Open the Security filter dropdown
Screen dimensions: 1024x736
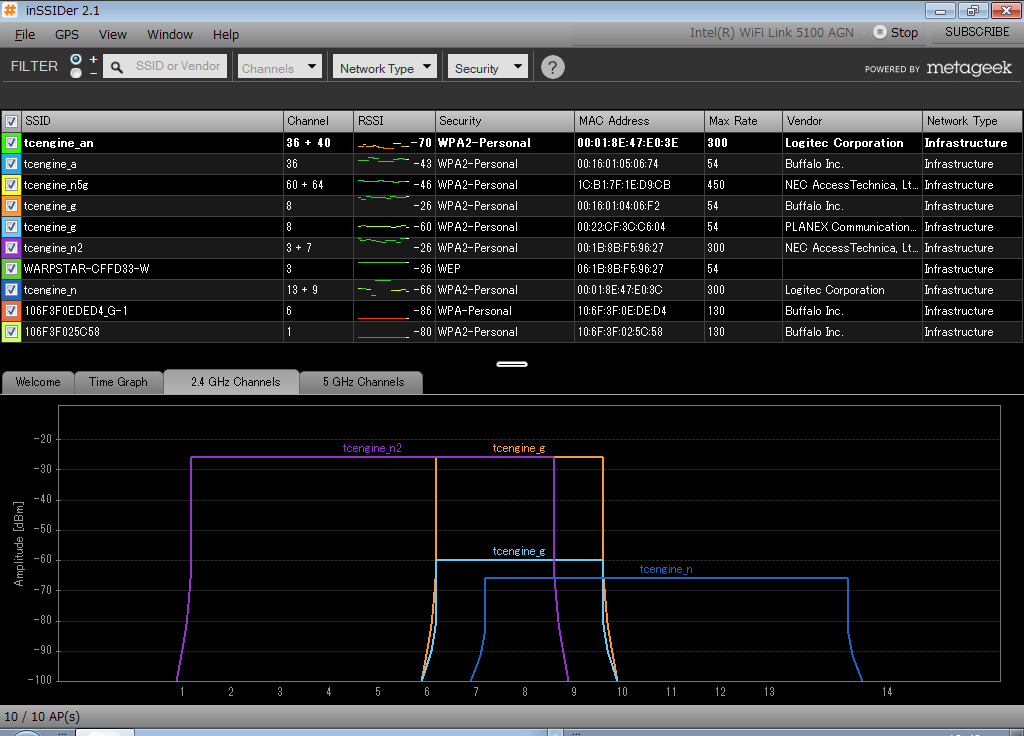coord(487,67)
